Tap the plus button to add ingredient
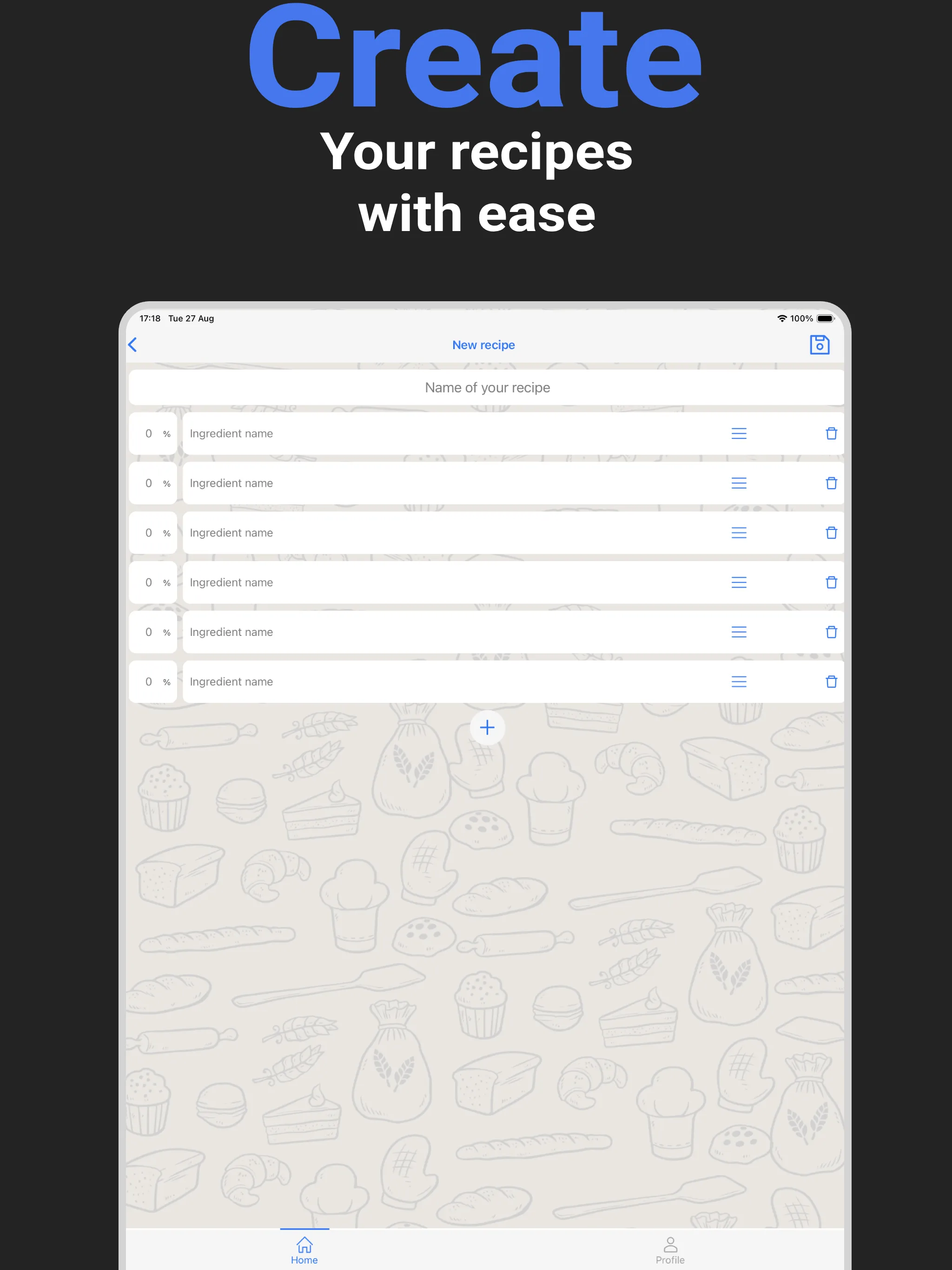The image size is (952, 1270). click(x=487, y=727)
